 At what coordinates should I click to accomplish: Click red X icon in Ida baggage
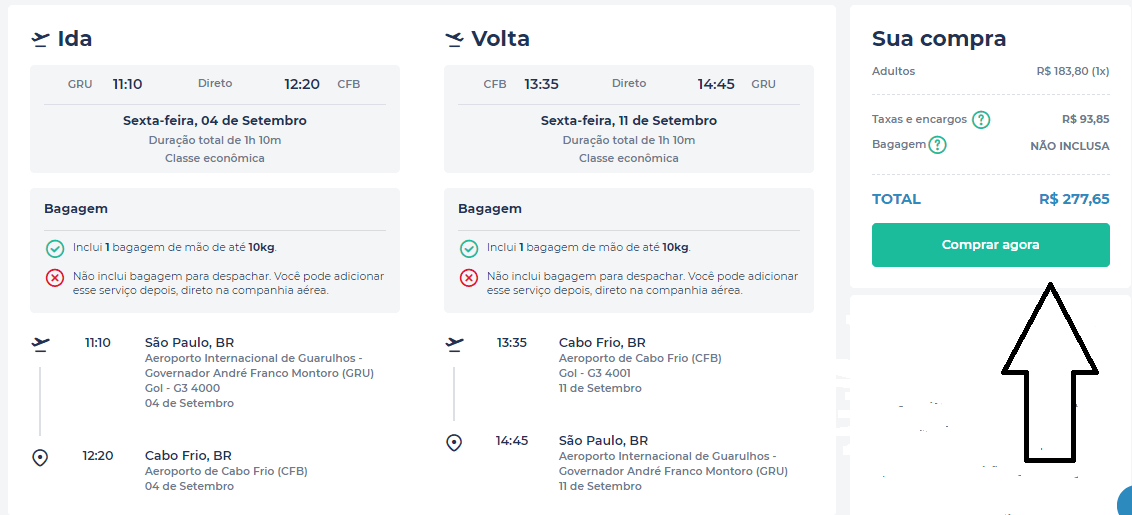tap(55, 278)
